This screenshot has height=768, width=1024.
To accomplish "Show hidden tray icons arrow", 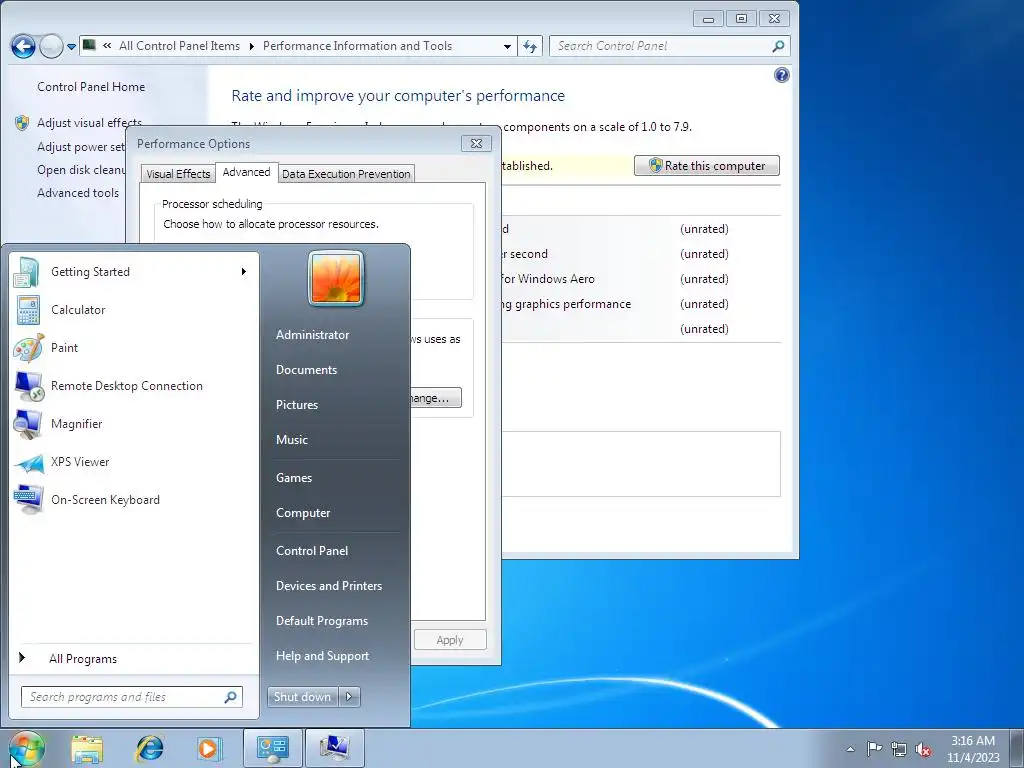I will tap(850, 749).
